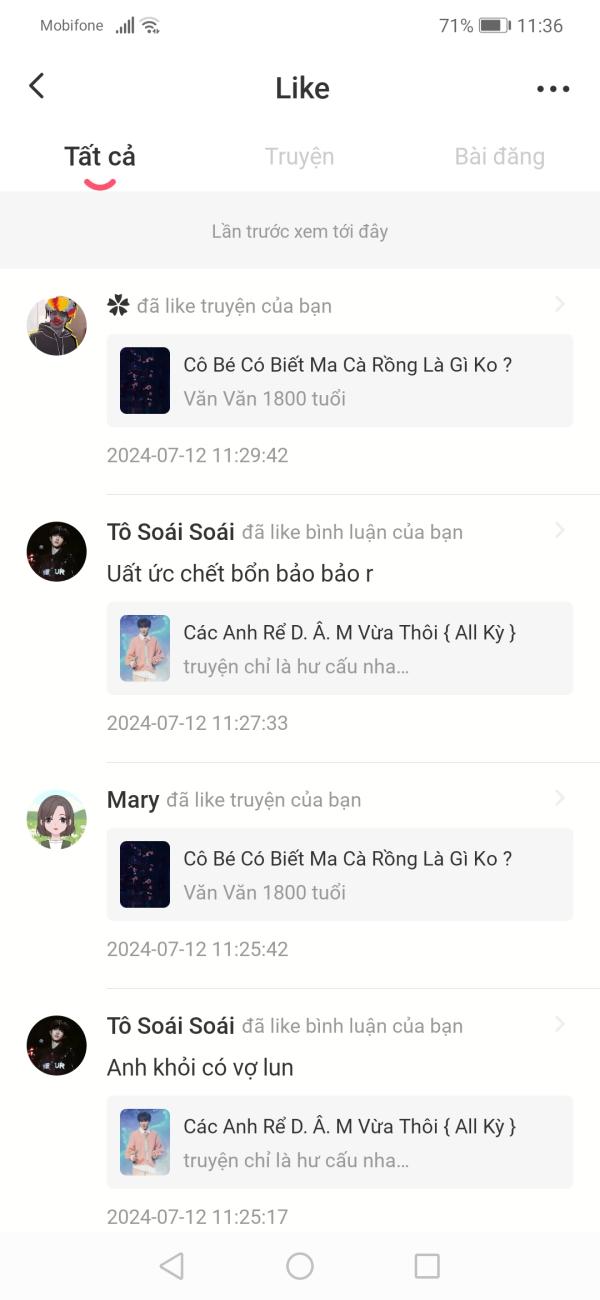600x1300 pixels.
Task: Switch to the Bài đăng tab
Action: point(499,157)
